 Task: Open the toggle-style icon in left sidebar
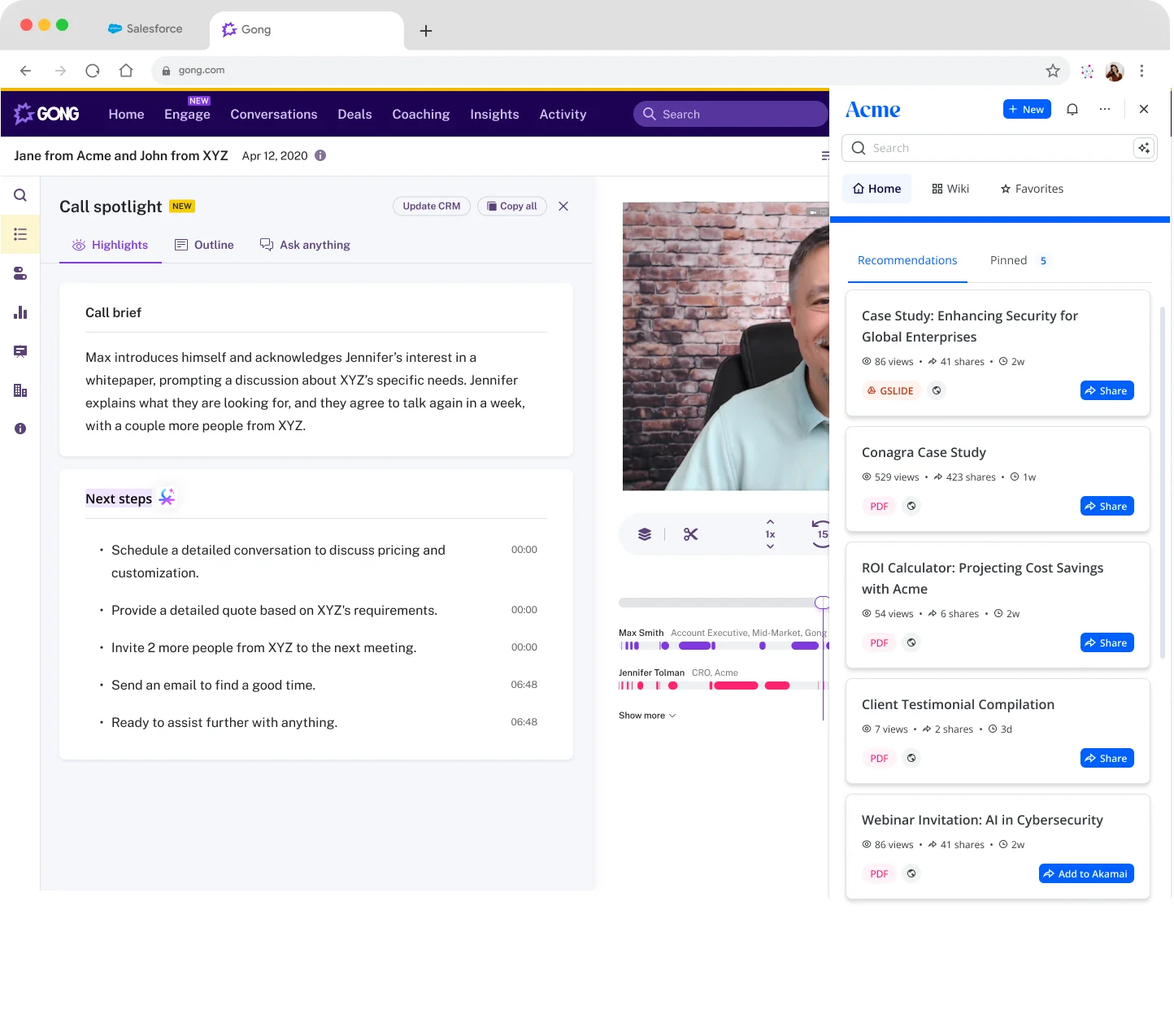(x=20, y=273)
